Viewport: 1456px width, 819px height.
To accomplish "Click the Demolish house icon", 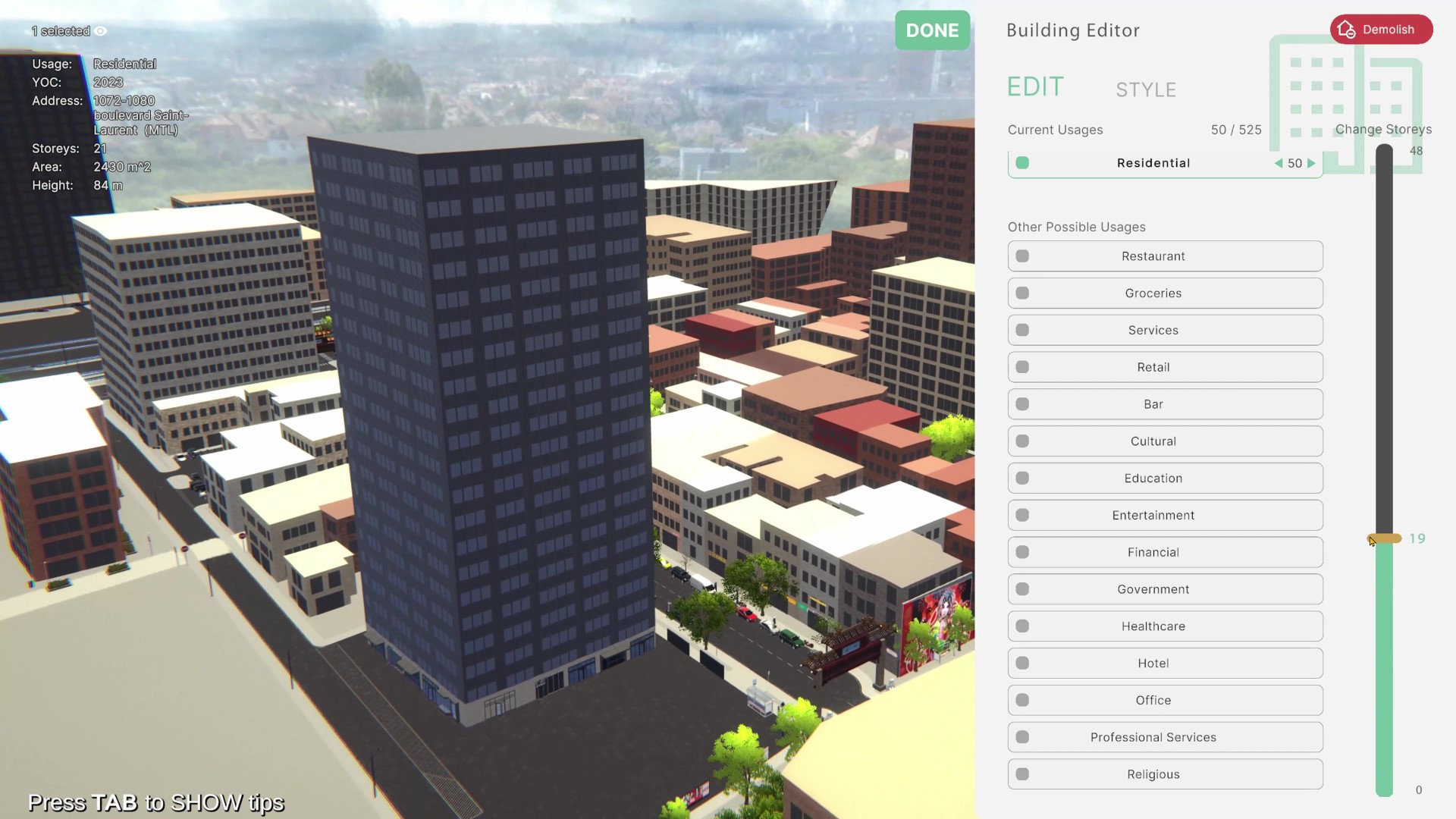I will click(1346, 30).
